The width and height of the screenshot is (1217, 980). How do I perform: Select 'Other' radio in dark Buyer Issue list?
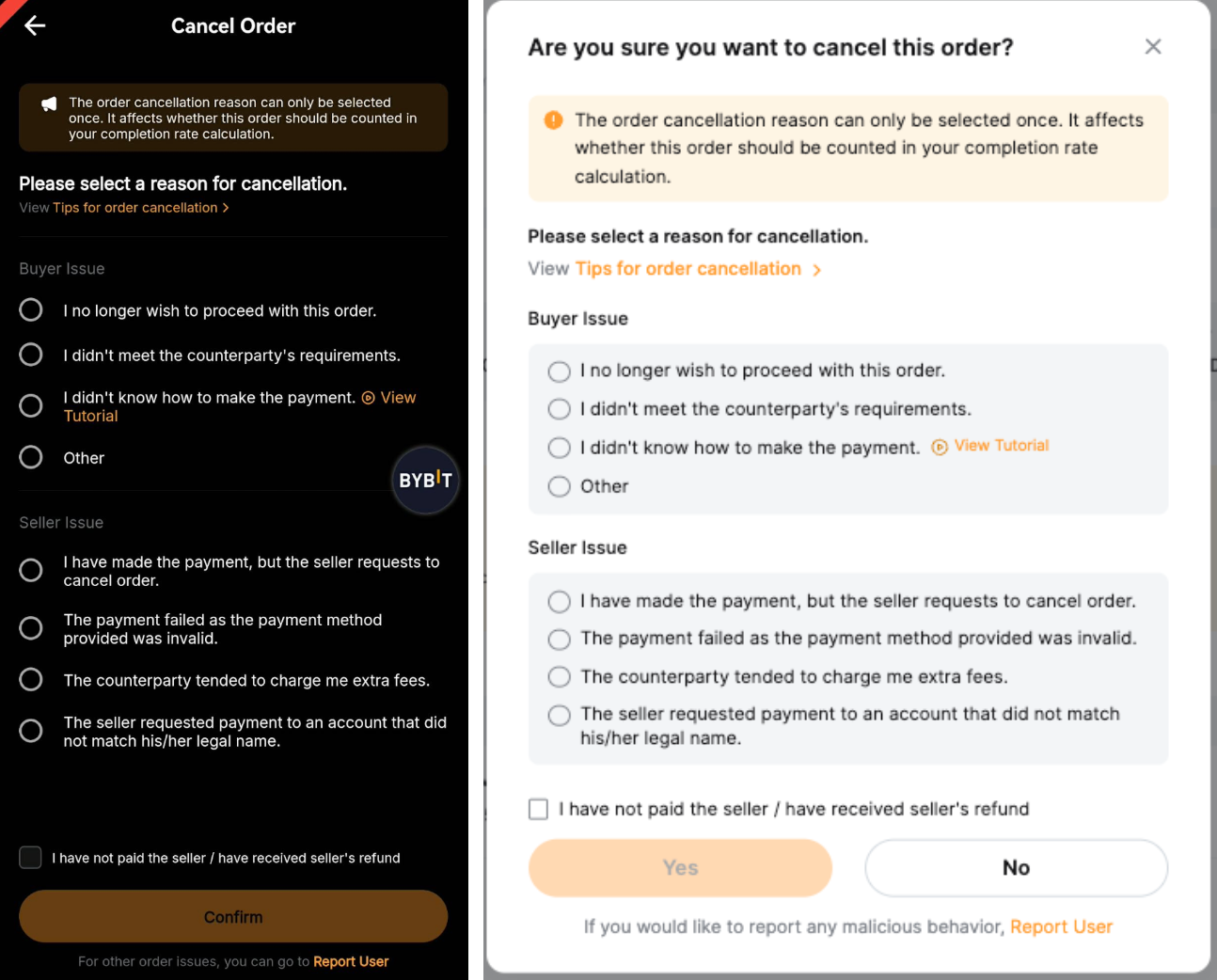pos(31,458)
